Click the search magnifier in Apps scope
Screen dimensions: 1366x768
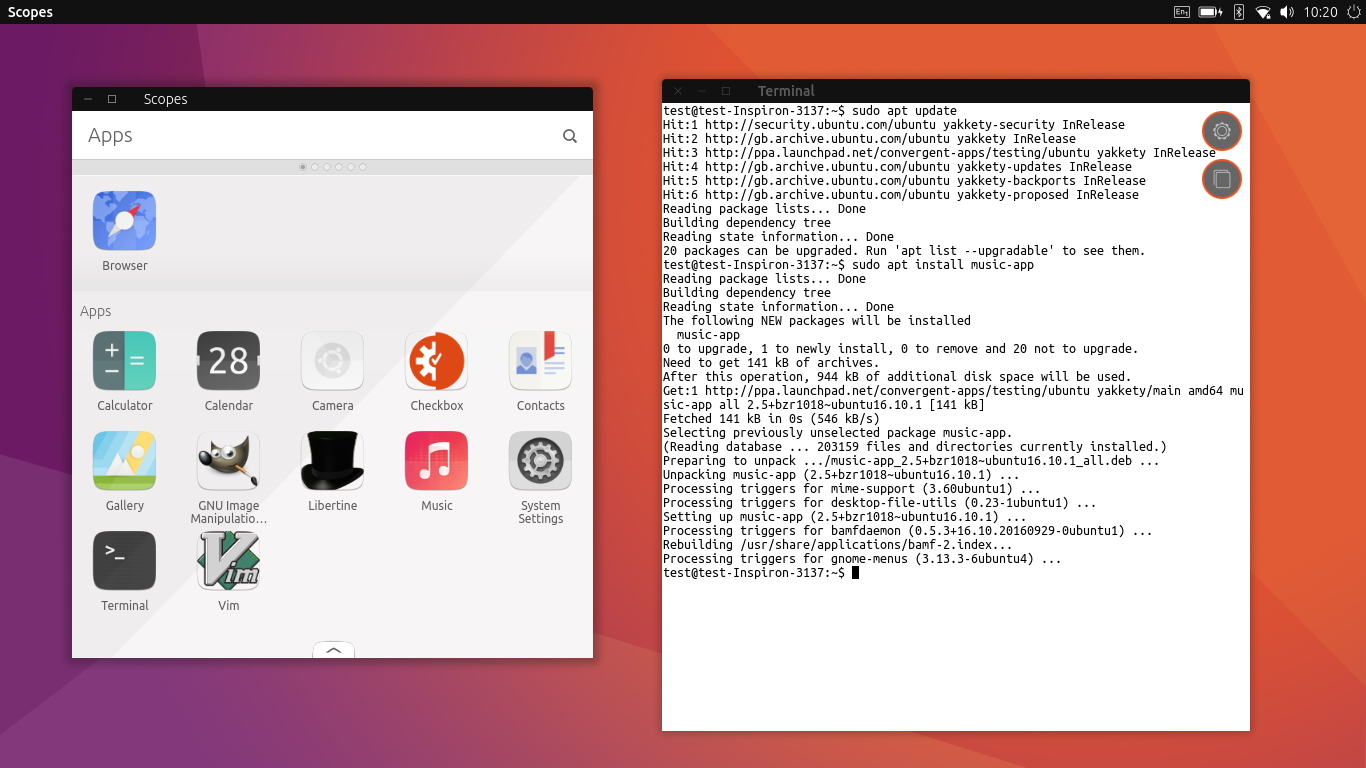(x=570, y=136)
